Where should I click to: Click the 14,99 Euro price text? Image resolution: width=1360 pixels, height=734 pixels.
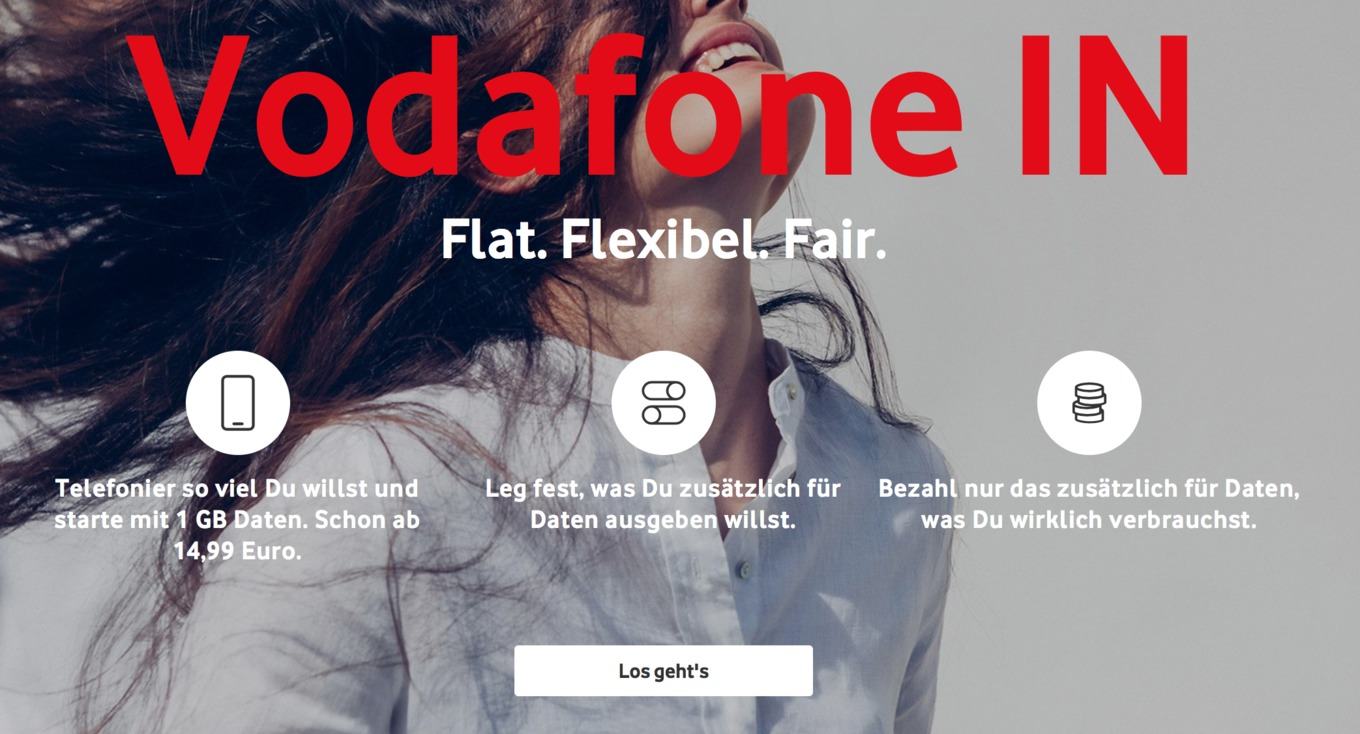(x=237, y=551)
